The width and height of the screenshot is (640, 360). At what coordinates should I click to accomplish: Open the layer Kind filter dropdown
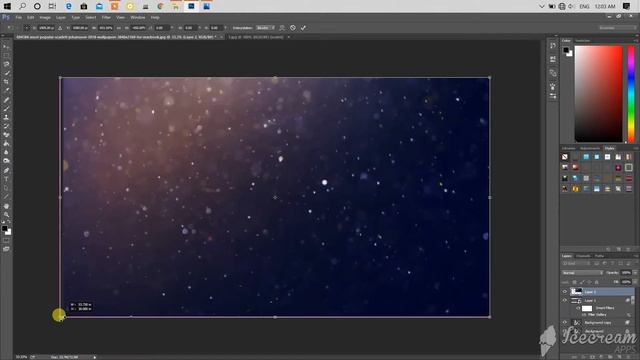pyautogui.click(x=576, y=264)
